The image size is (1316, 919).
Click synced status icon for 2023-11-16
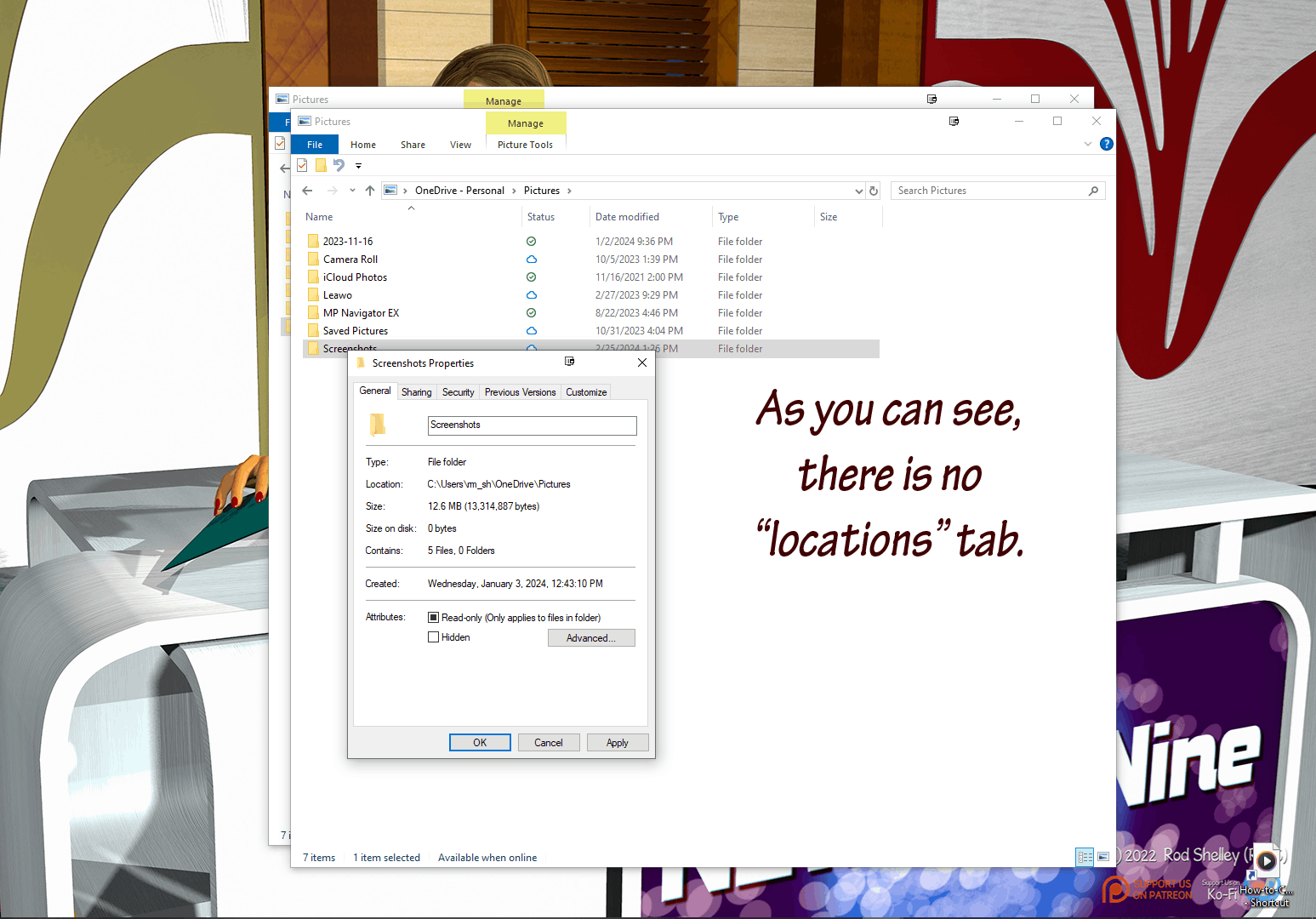tap(532, 242)
